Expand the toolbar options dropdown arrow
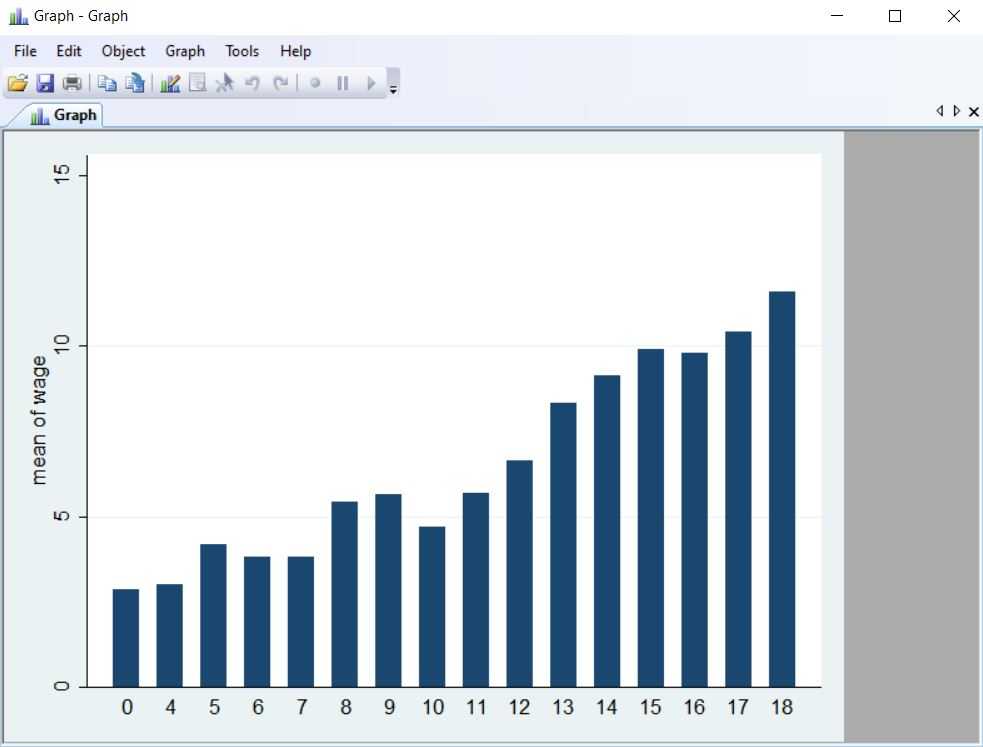 click(393, 88)
